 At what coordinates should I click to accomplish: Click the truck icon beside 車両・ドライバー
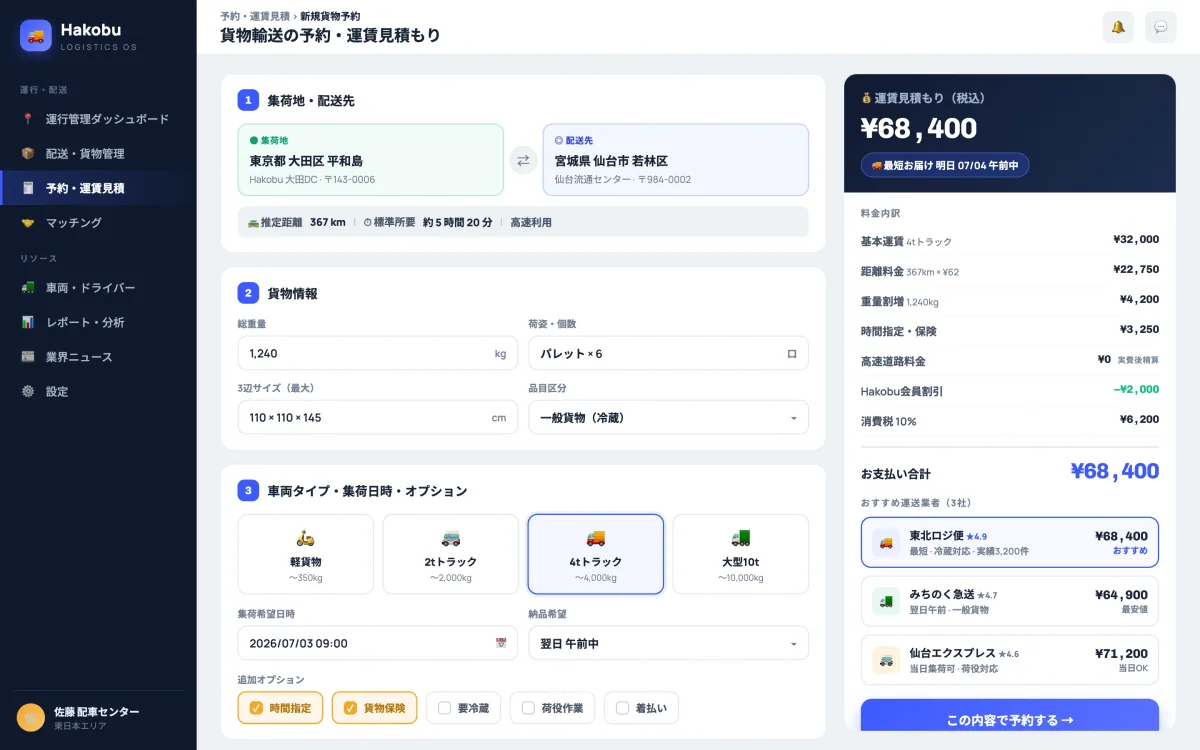[x=28, y=287]
